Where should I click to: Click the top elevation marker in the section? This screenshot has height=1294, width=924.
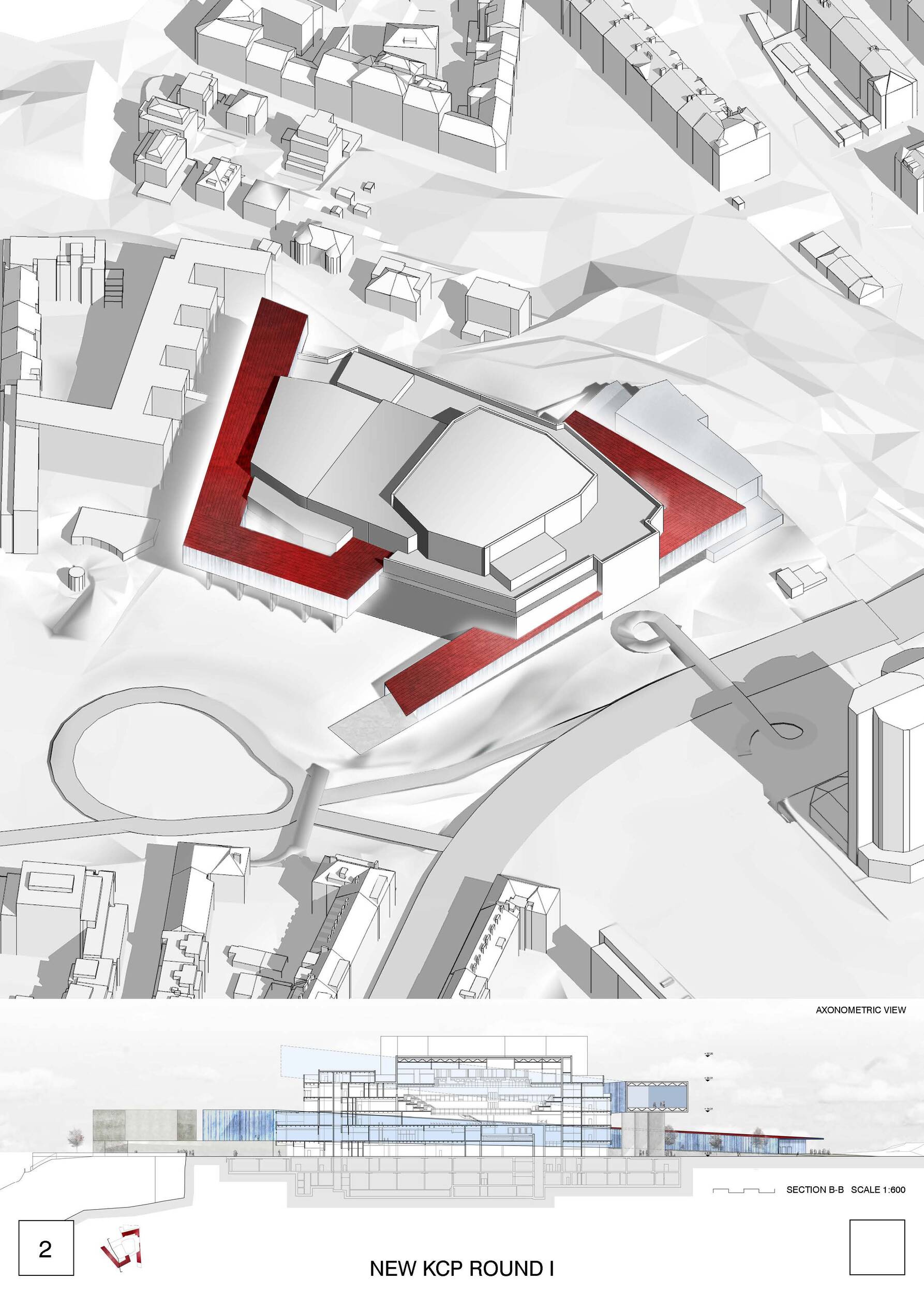[x=709, y=1054]
